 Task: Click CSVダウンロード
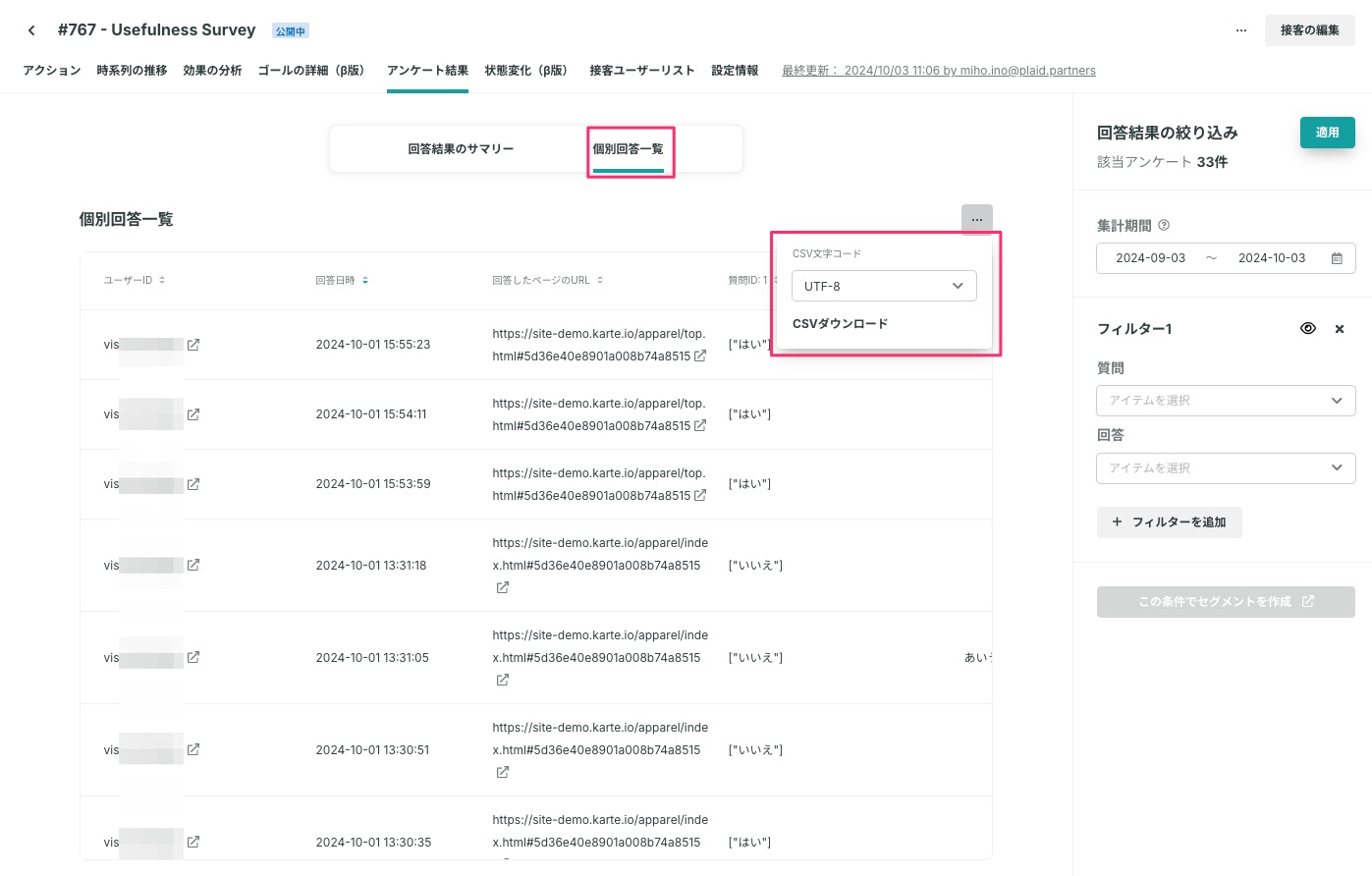tap(840, 324)
